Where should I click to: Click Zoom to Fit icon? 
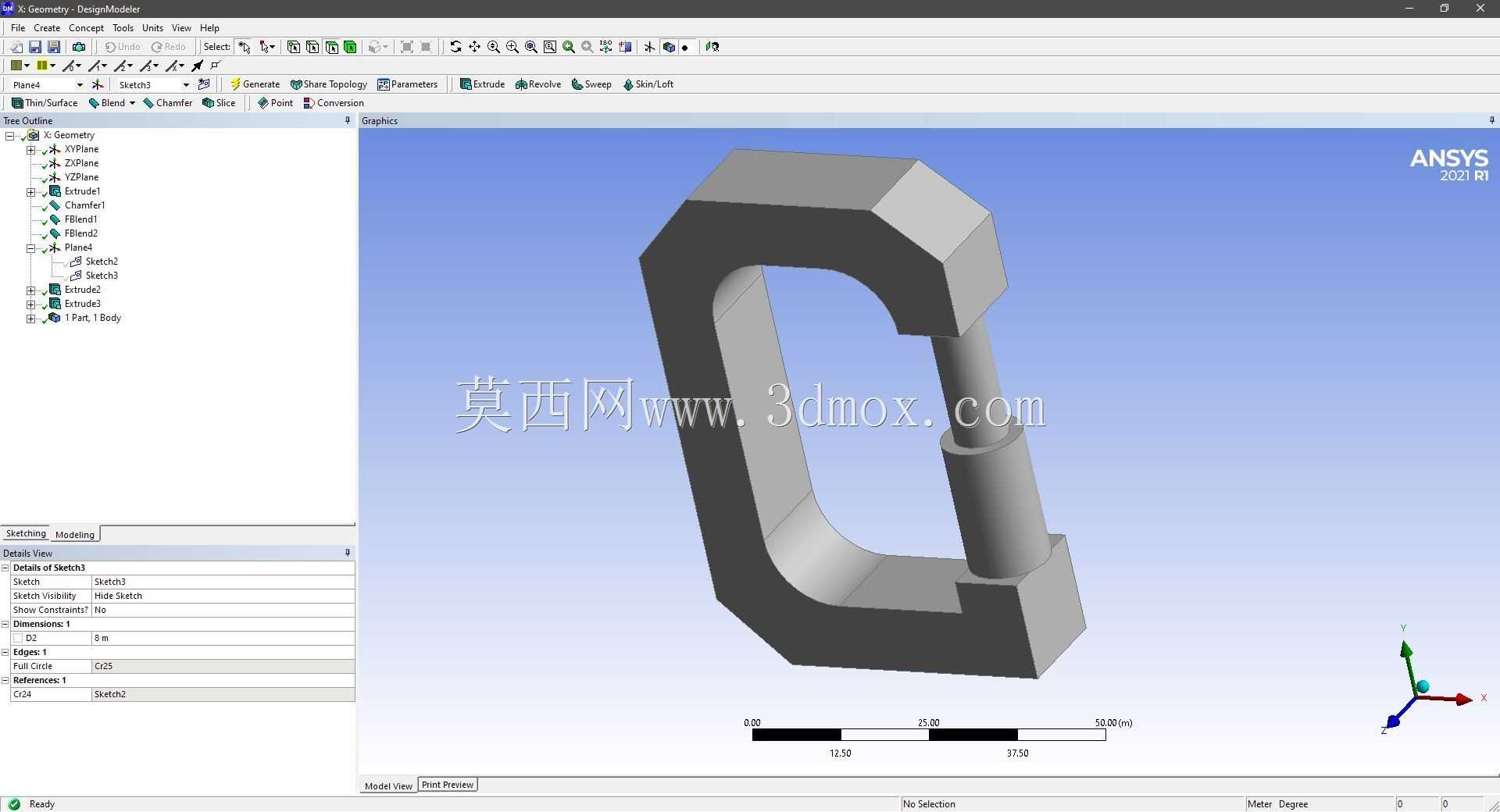531,47
